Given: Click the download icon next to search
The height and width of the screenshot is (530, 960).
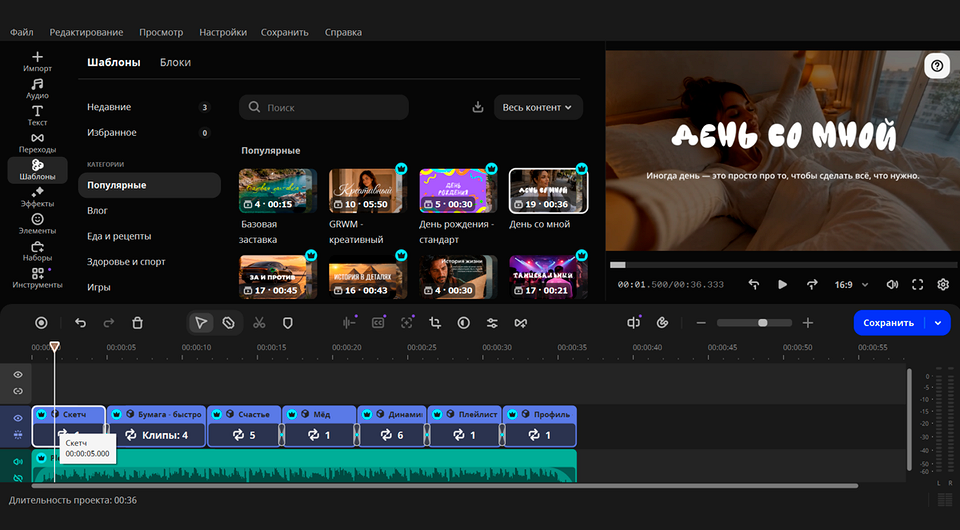Looking at the screenshot, I should pos(478,107).
